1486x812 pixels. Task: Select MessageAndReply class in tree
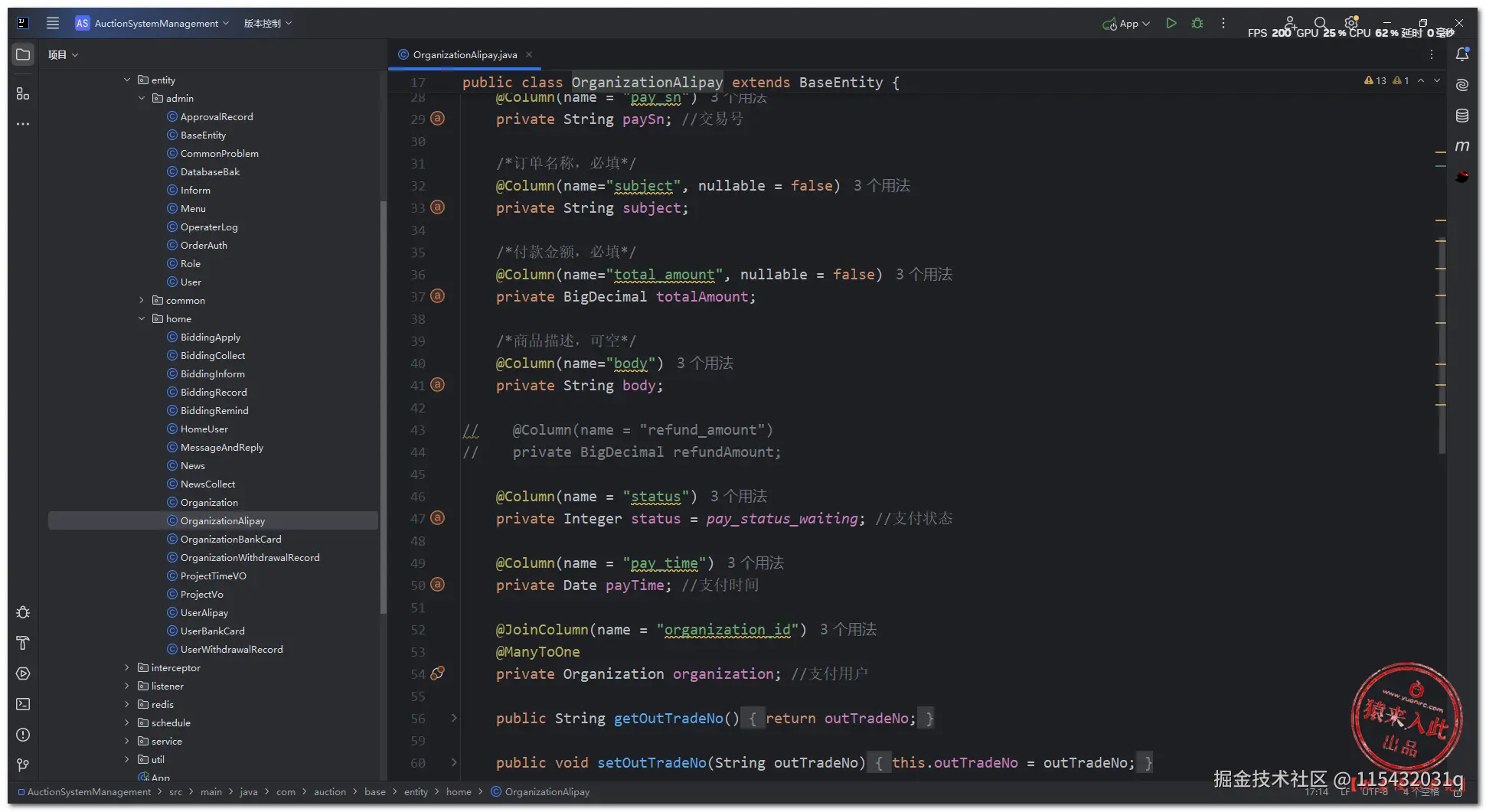[x=221, y=447]
